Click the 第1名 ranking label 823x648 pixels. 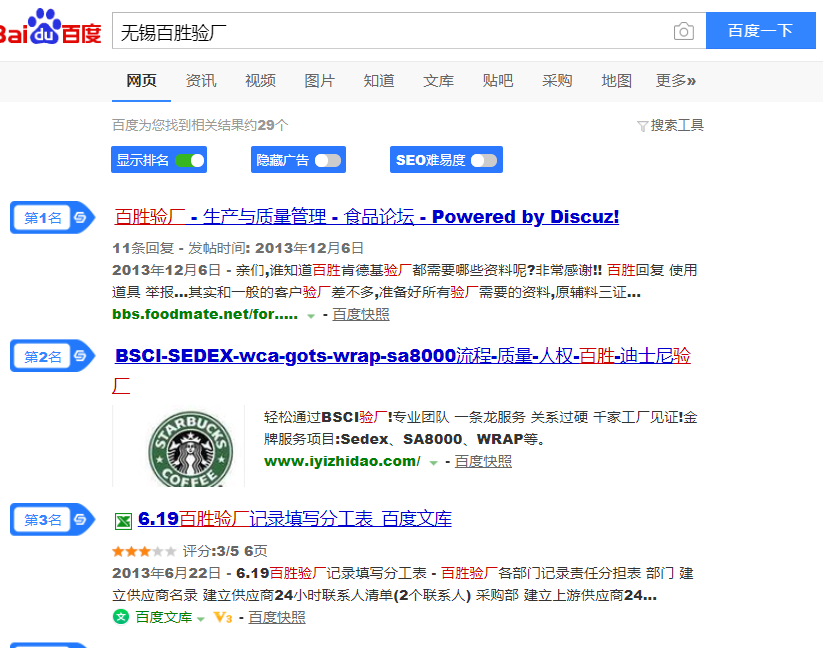(x=43, y=218)
